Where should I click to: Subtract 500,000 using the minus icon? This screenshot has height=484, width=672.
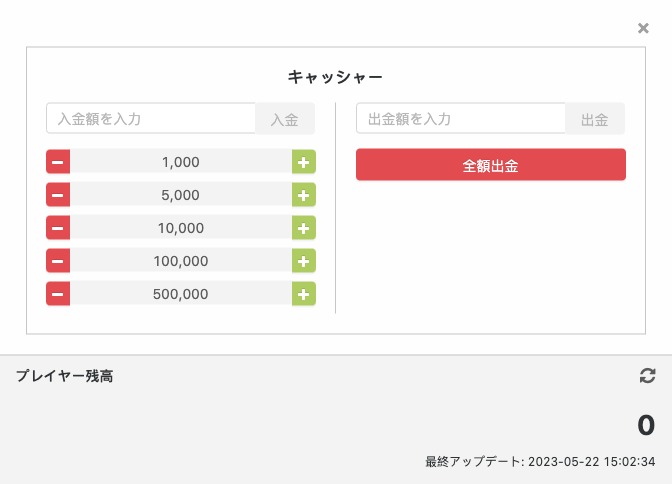pyautogui.click(x=58, y=294)
